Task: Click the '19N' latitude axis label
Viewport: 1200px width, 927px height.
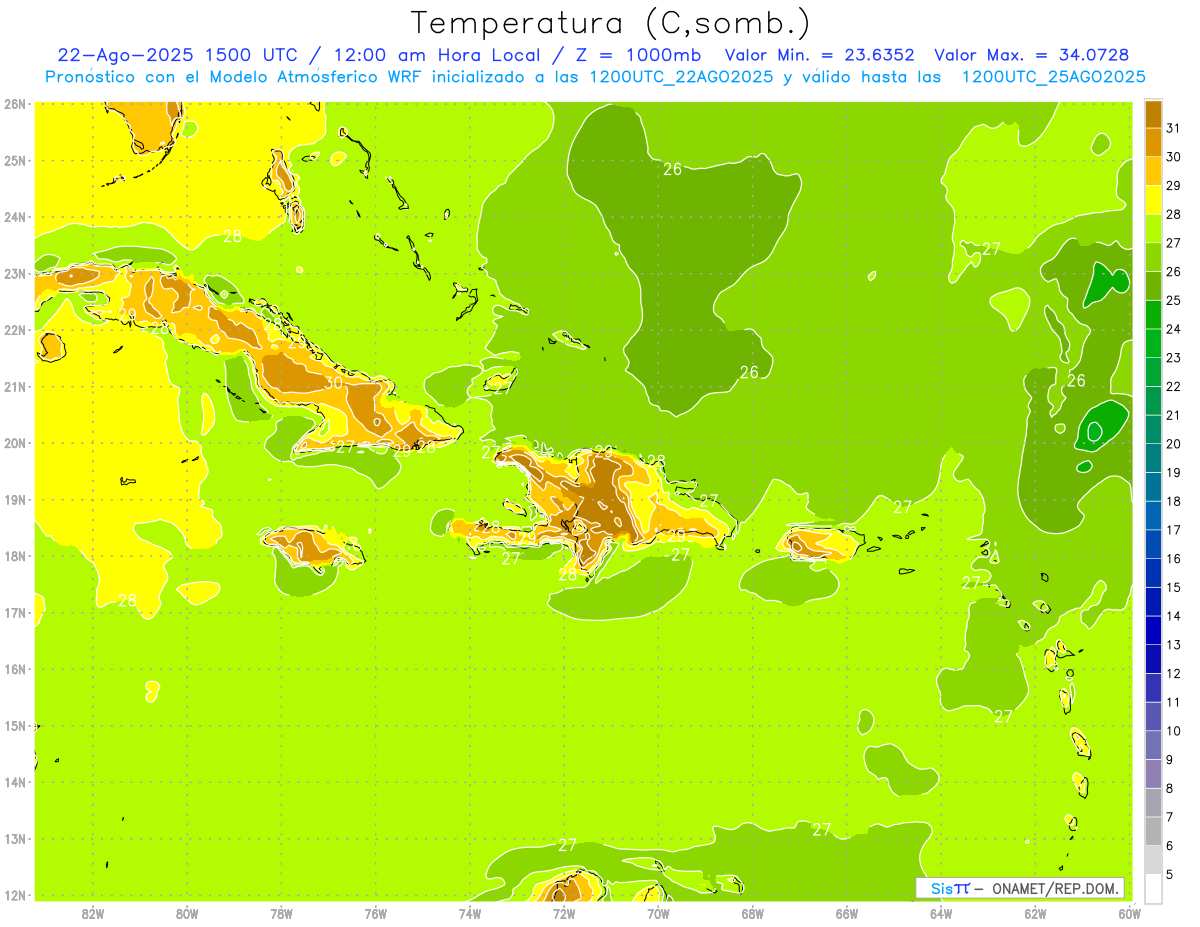Action: pos(14,499)
